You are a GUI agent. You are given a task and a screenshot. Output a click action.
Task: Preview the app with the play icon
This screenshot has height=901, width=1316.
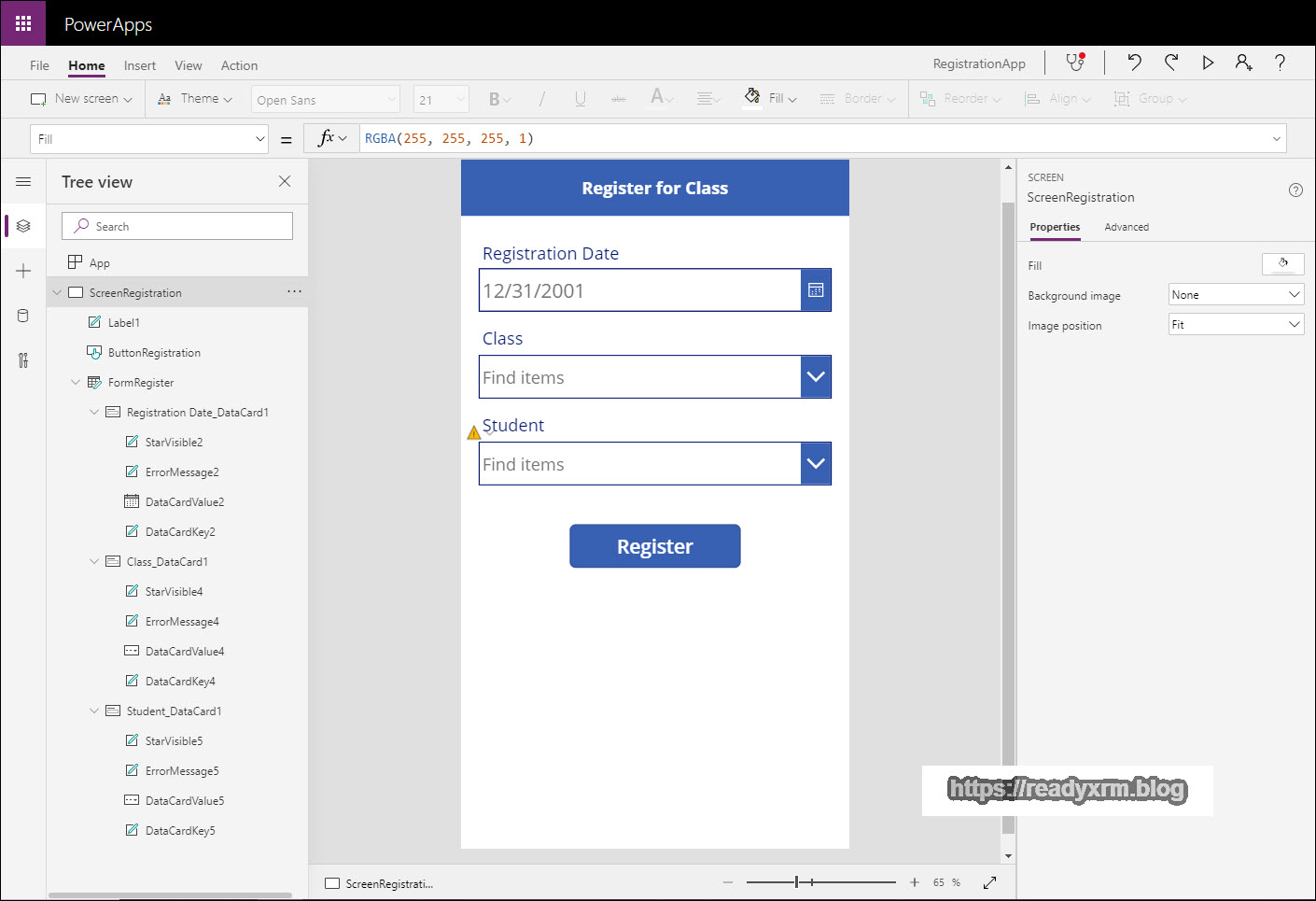click(1208, 62)
